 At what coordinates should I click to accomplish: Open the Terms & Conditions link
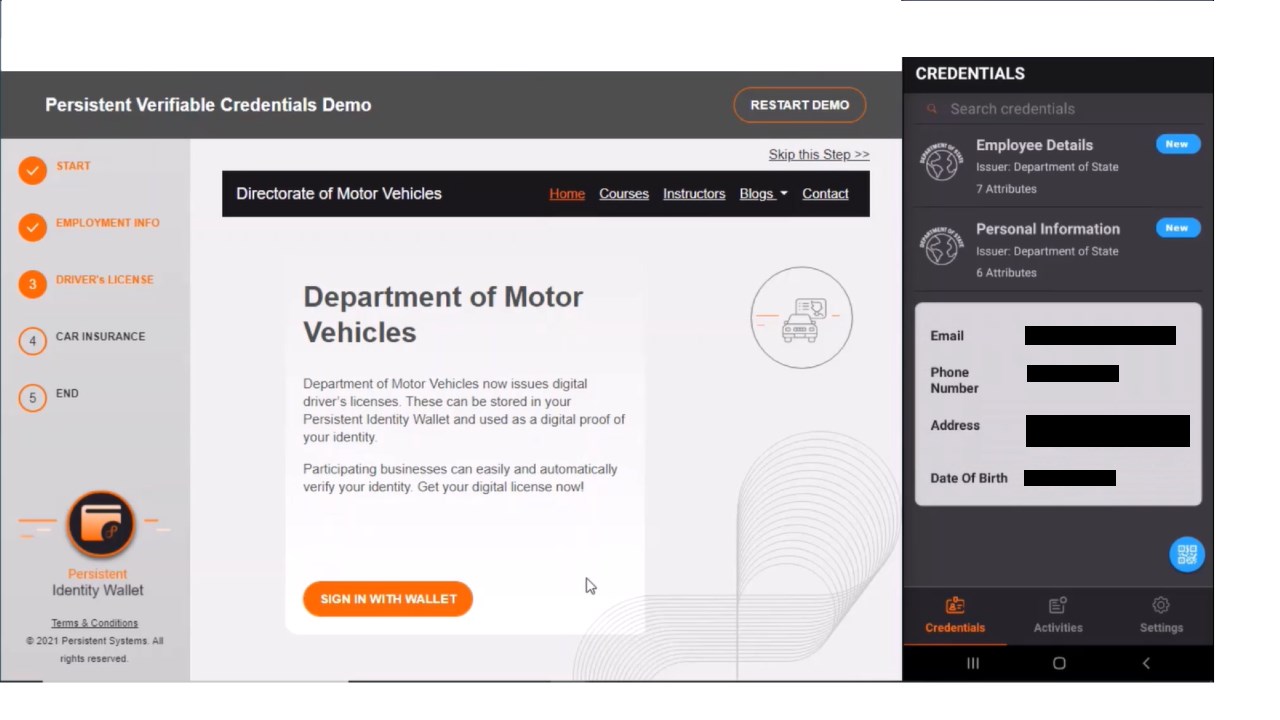[94, 623]
